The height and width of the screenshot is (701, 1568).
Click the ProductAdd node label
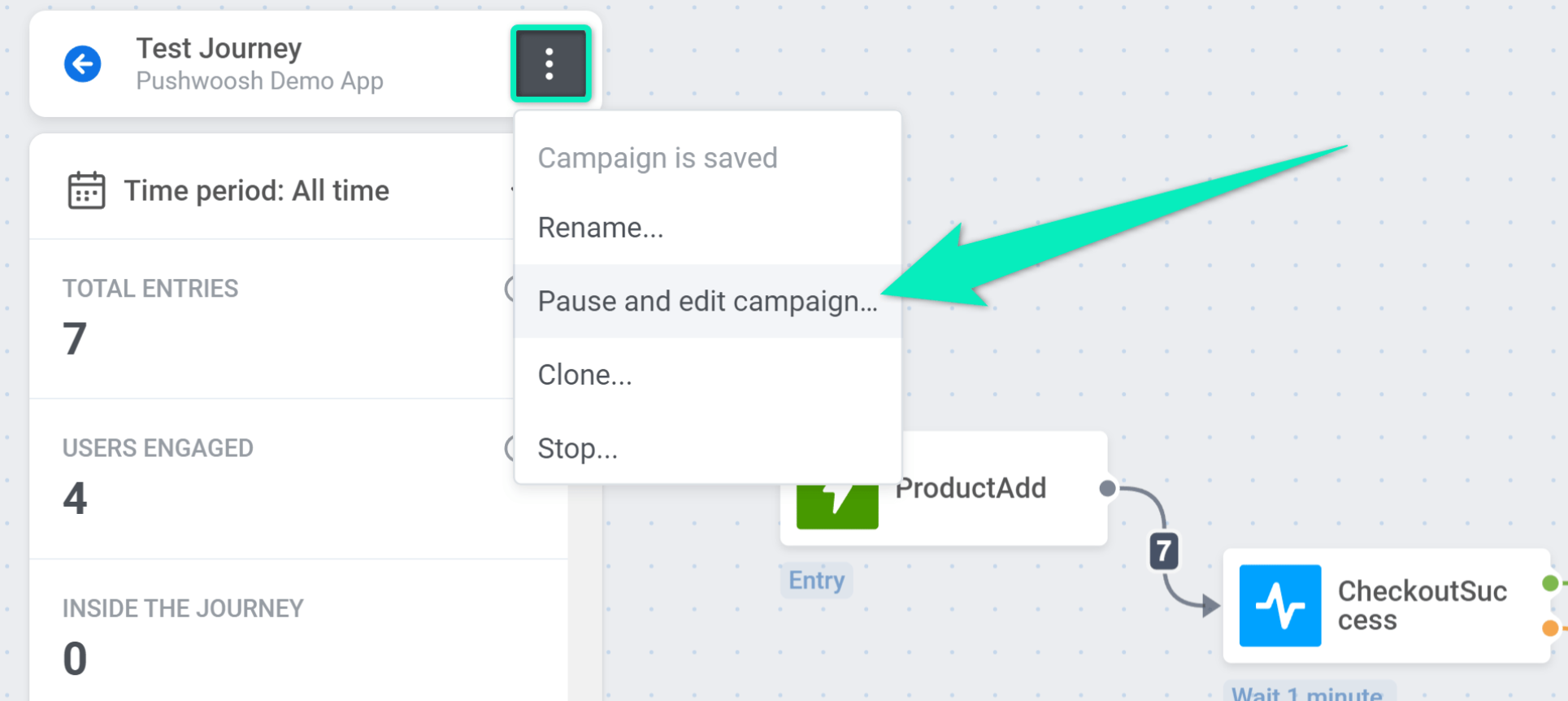point(971,489)
